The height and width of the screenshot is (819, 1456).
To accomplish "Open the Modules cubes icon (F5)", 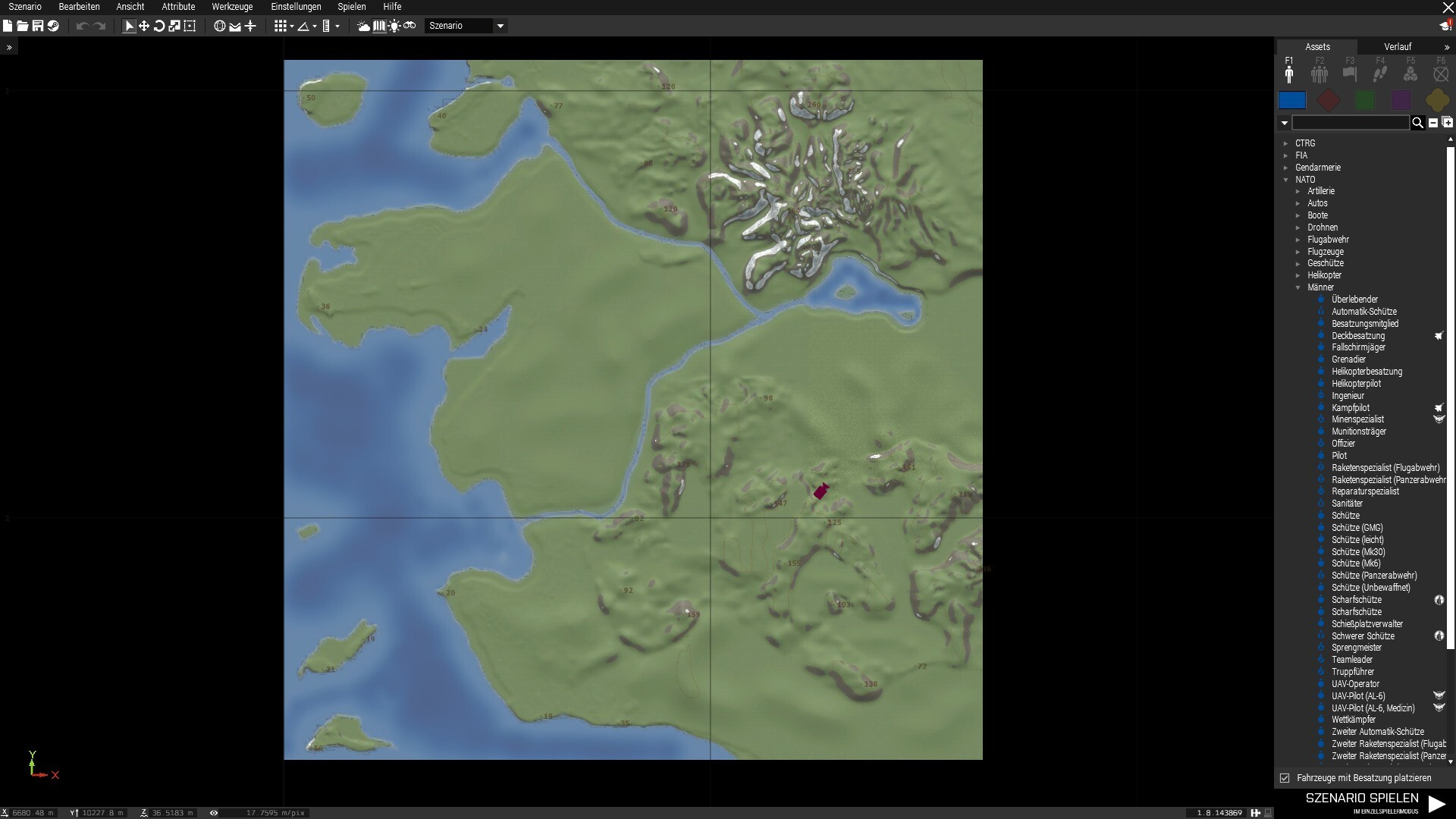I will pyautogui.click(x=1410, y=74).
